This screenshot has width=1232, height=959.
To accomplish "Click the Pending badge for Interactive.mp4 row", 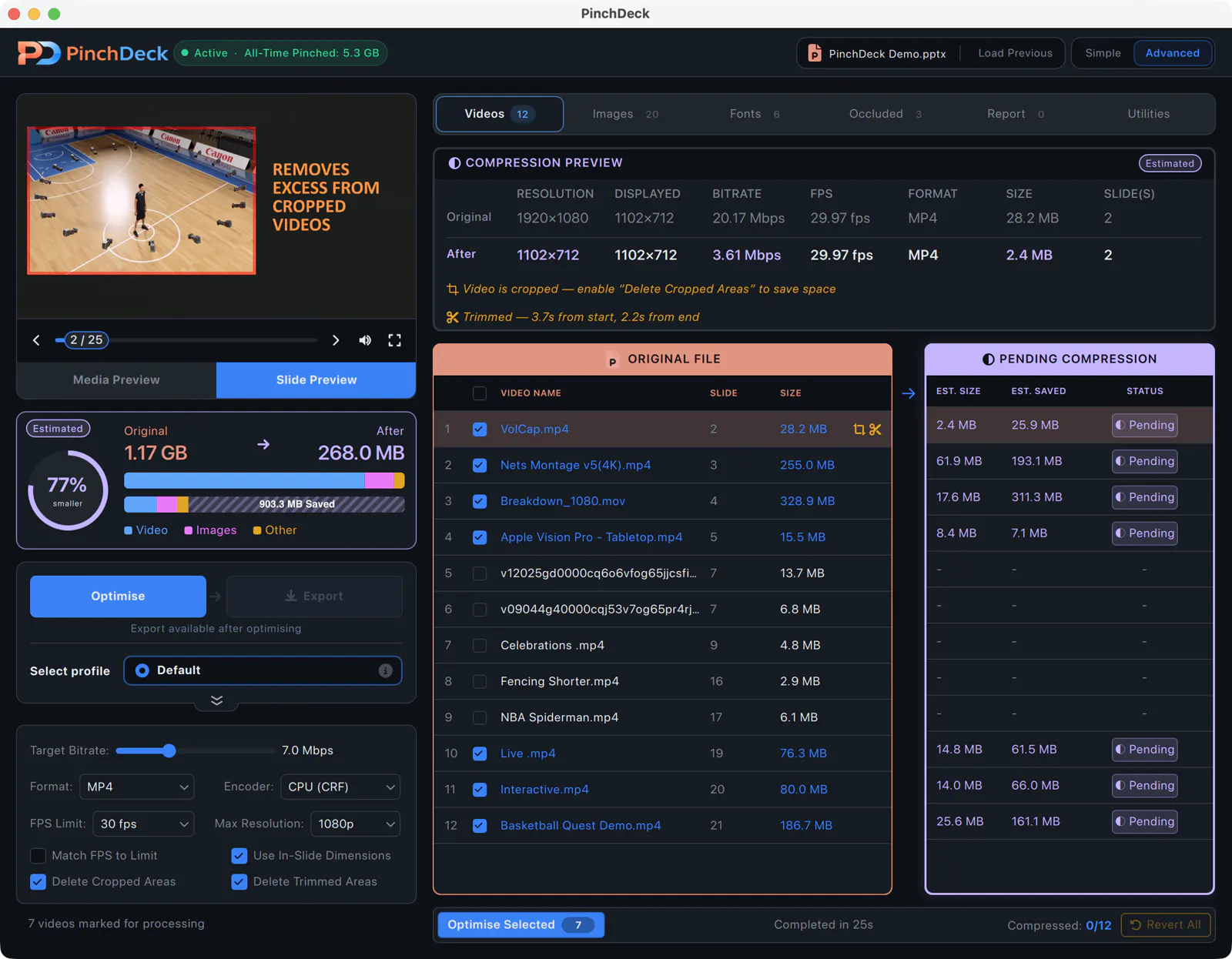I will click(1145, 786).
